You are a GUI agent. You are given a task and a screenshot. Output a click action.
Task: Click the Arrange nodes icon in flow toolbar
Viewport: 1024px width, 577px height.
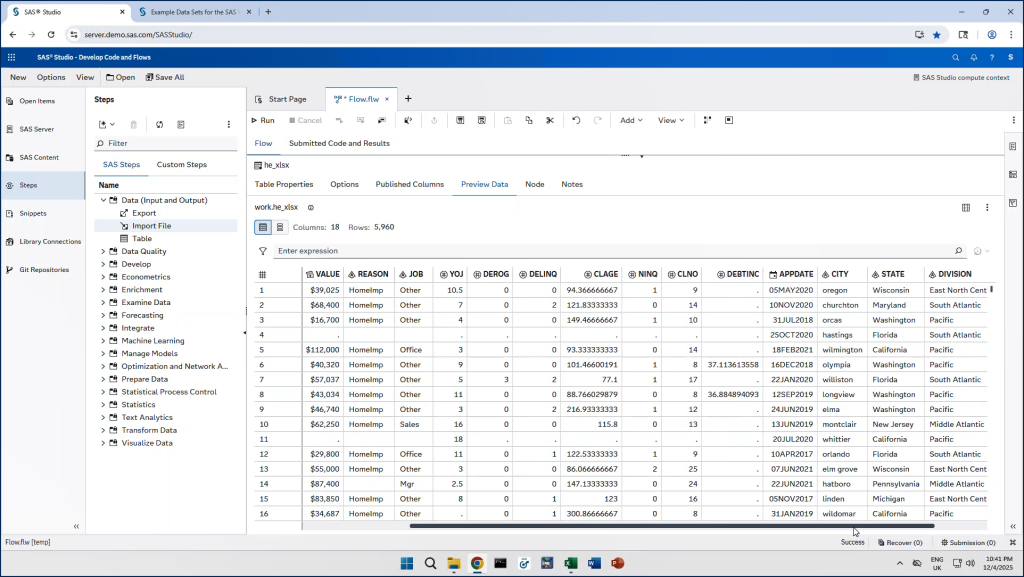pyautogui.click(x=707, y=120)
